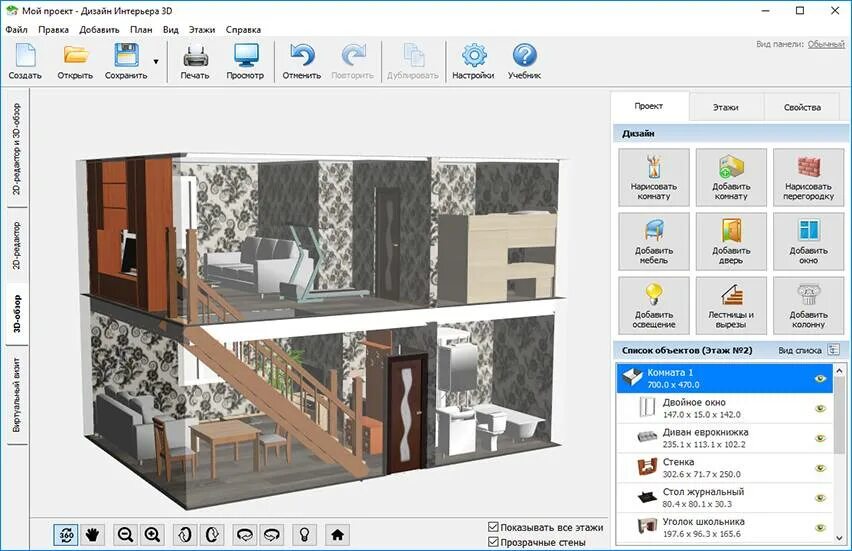The width and height of the screenshot is (852, 551).
Task: Click Добавить освещение tool
Action: [654, 305]
